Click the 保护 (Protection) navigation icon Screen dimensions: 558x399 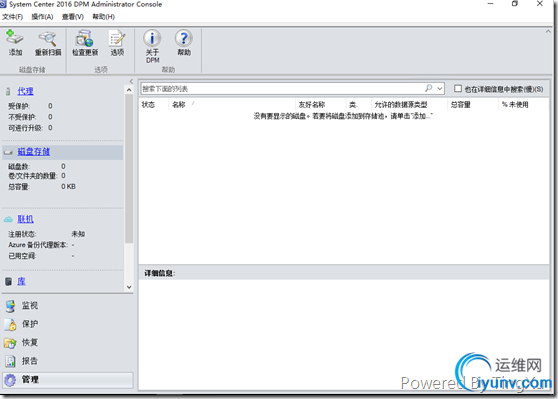point(10,324)
